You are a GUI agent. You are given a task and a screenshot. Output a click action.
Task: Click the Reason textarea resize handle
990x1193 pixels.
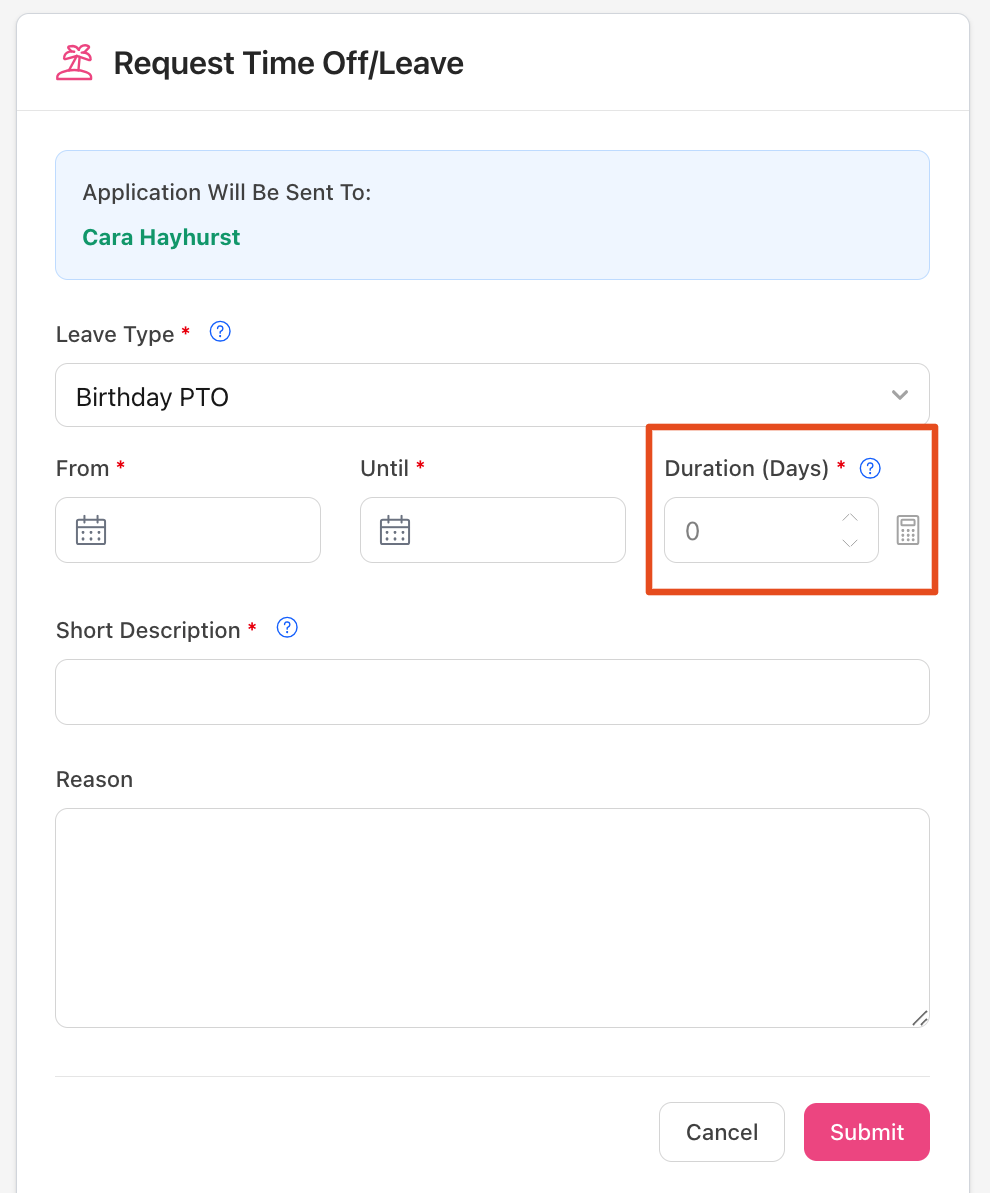tap(920, 1018)
